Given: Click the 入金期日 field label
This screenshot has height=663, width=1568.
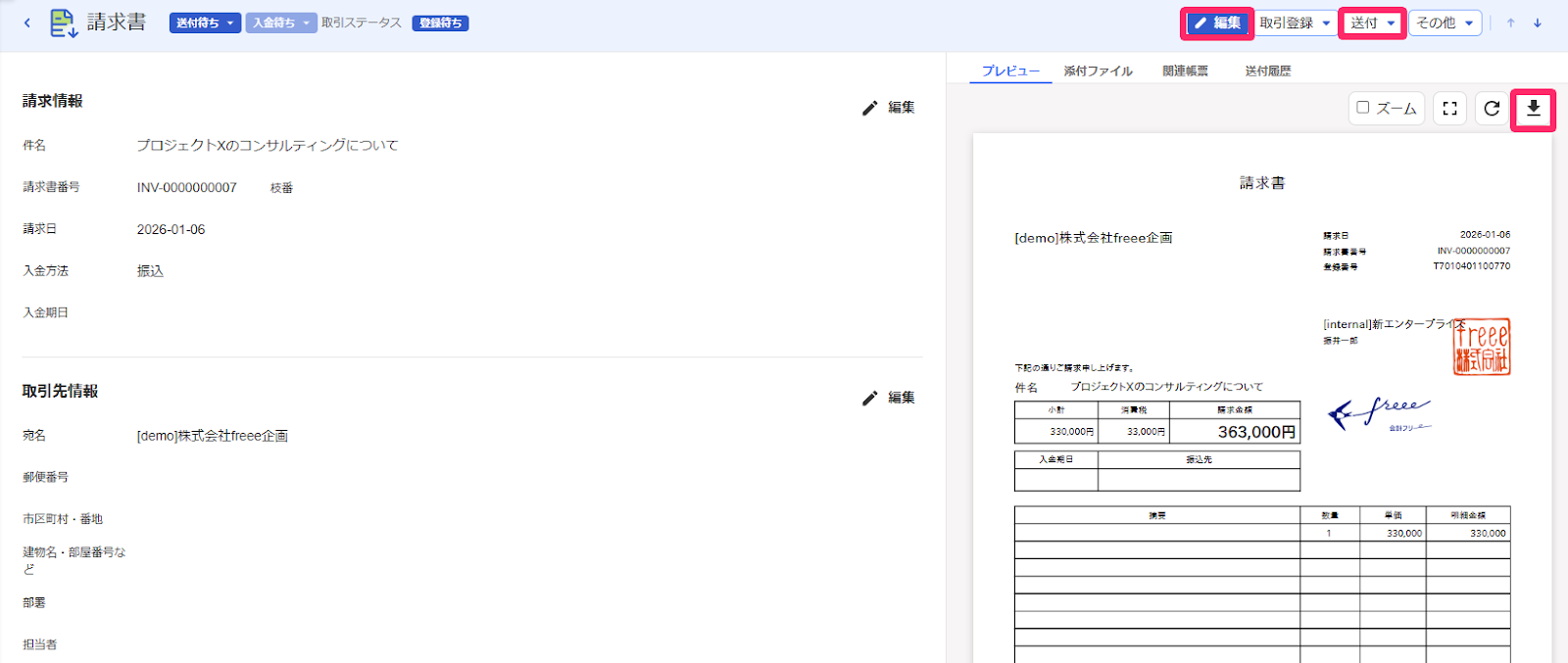Looking at the screenshot, I should (x=46, y=312).
